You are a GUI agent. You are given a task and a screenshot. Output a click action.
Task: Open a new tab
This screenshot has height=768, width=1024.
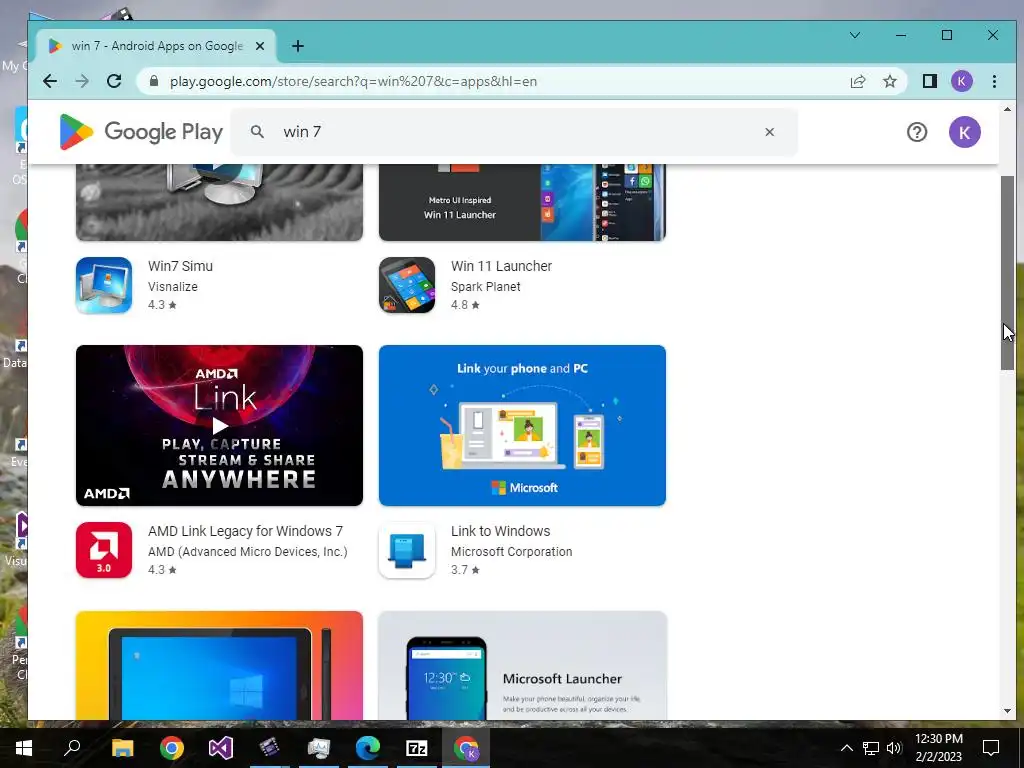[298, 46]
